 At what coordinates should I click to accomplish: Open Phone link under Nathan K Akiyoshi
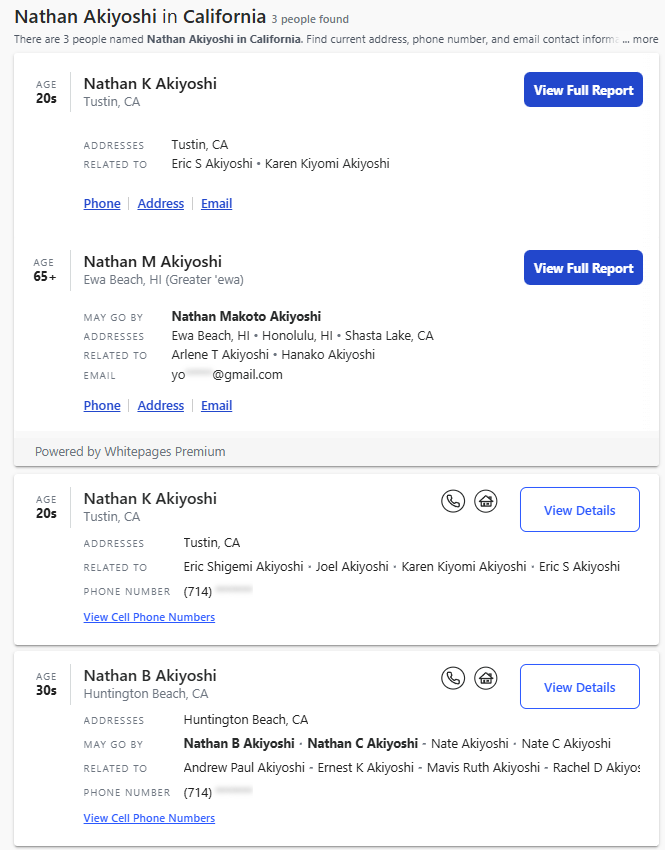pos(102,203)
